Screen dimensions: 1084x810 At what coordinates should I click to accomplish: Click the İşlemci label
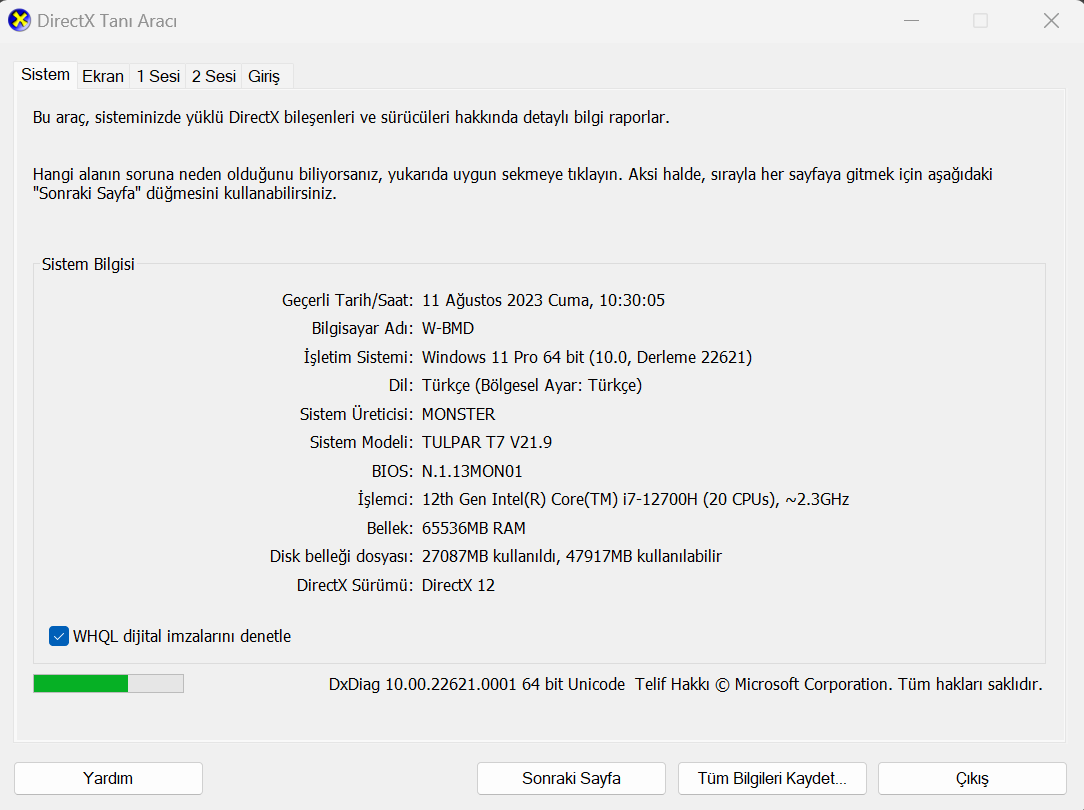click(385, 499)
